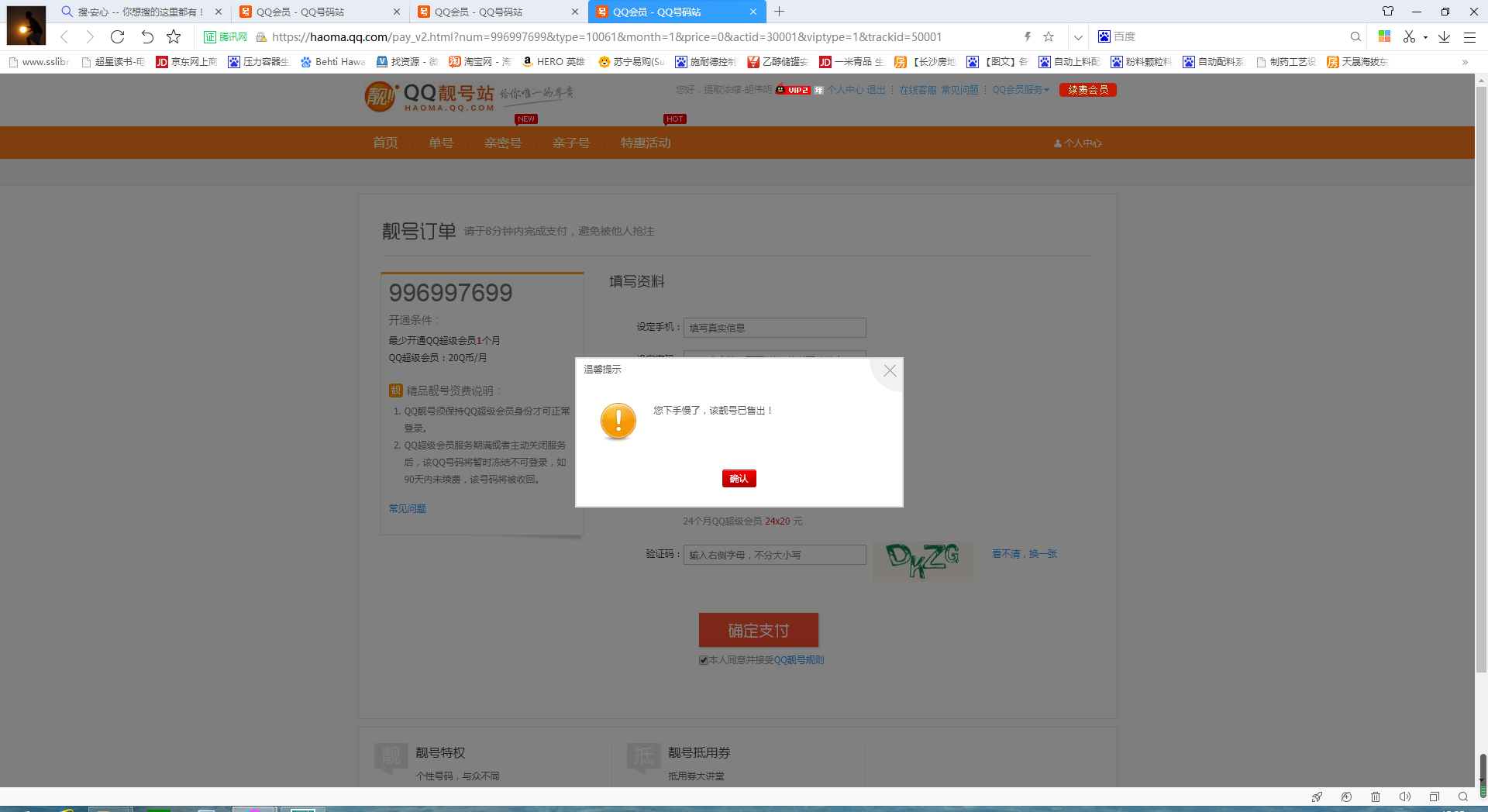
Task: Click the trash icon in status bar
Action: pos(1376,797)
